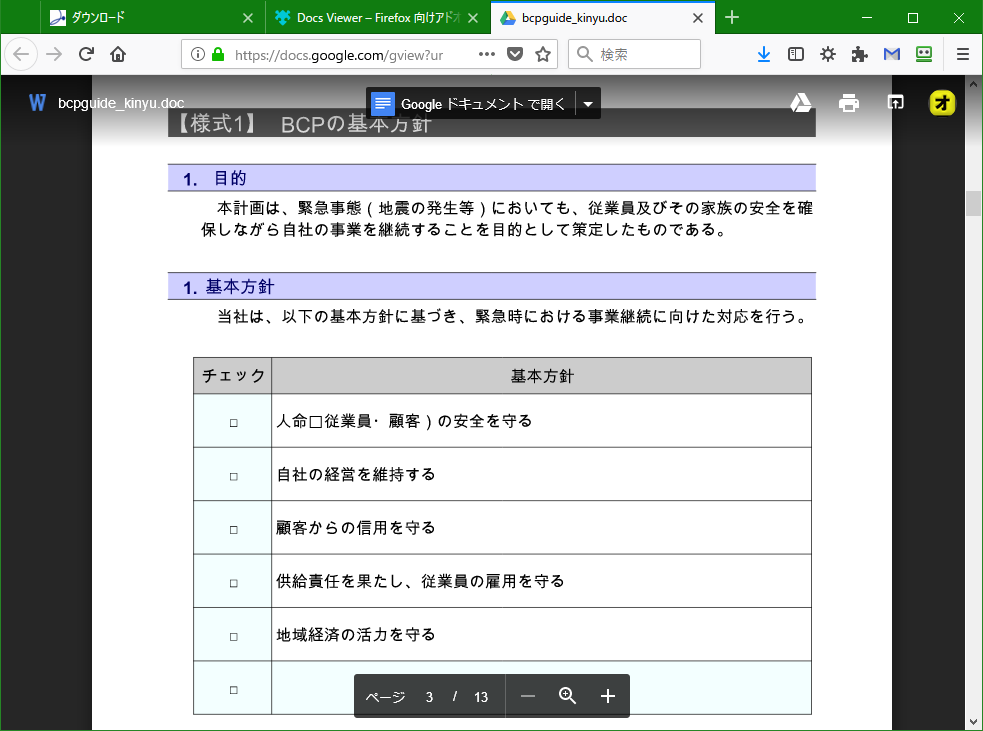
Task: Bookmark this page with the star
Action: [543, 55]
